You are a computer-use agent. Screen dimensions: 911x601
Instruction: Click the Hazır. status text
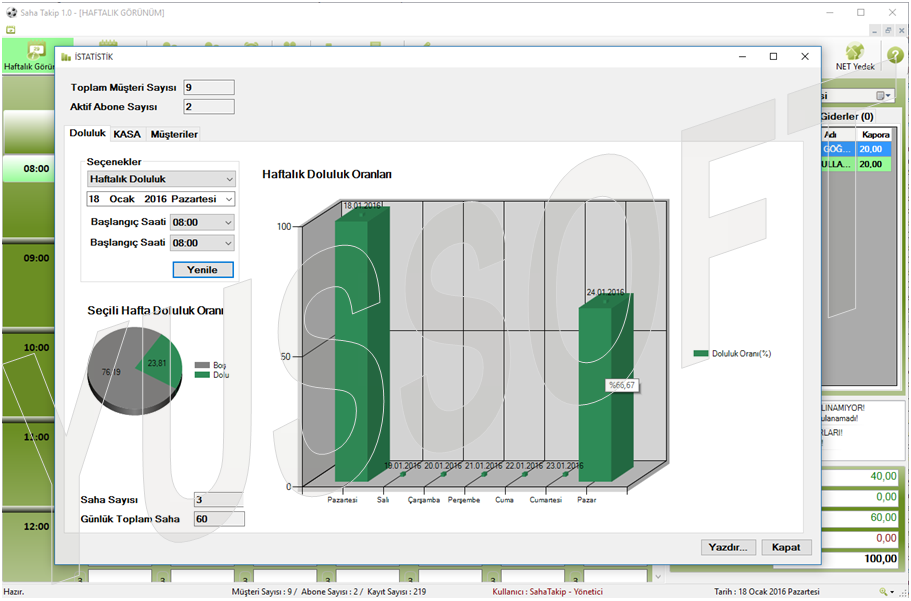[x=14, y=592]
